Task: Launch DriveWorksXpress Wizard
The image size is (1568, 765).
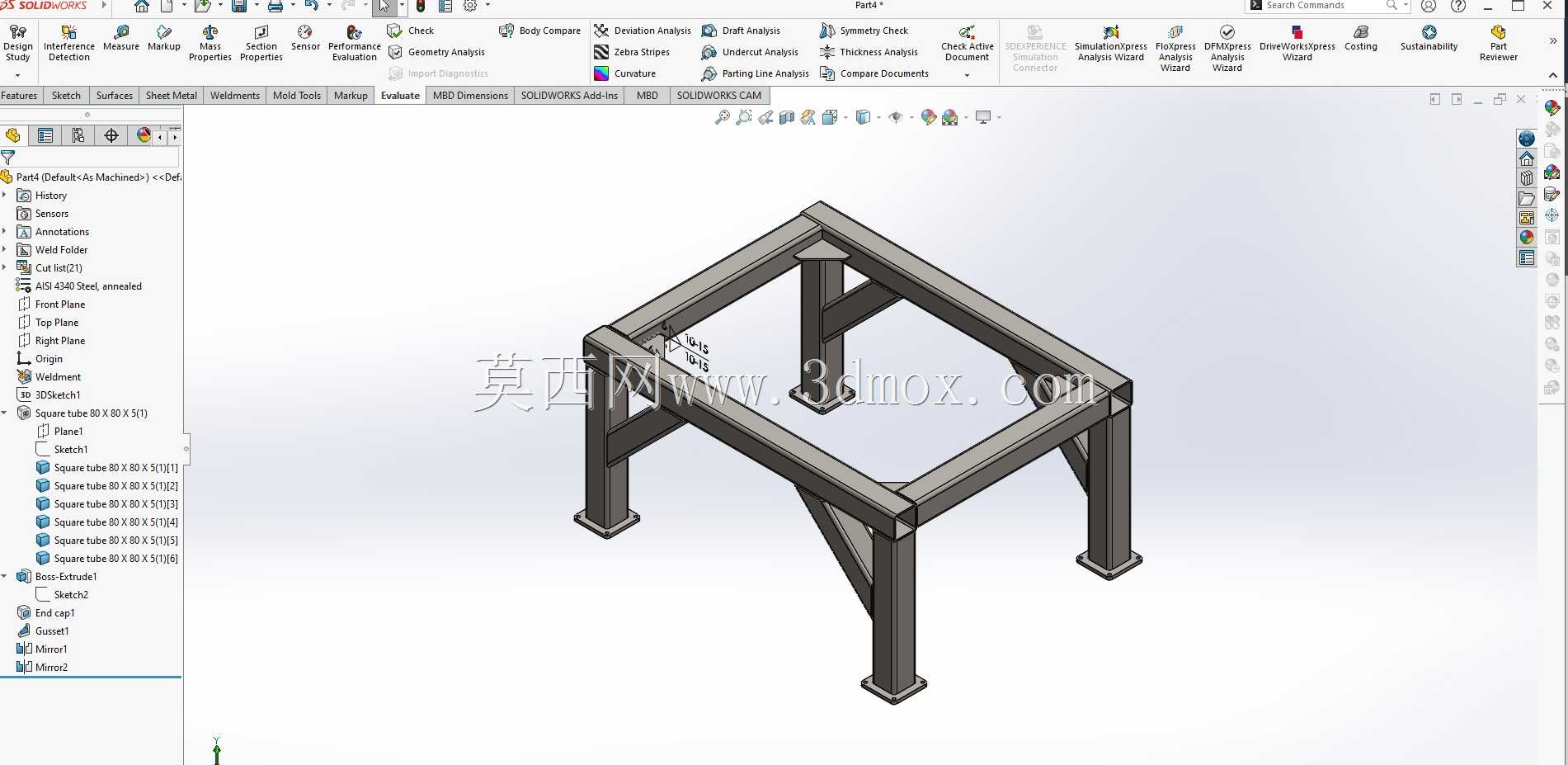Action: (x=1297, y=43)
